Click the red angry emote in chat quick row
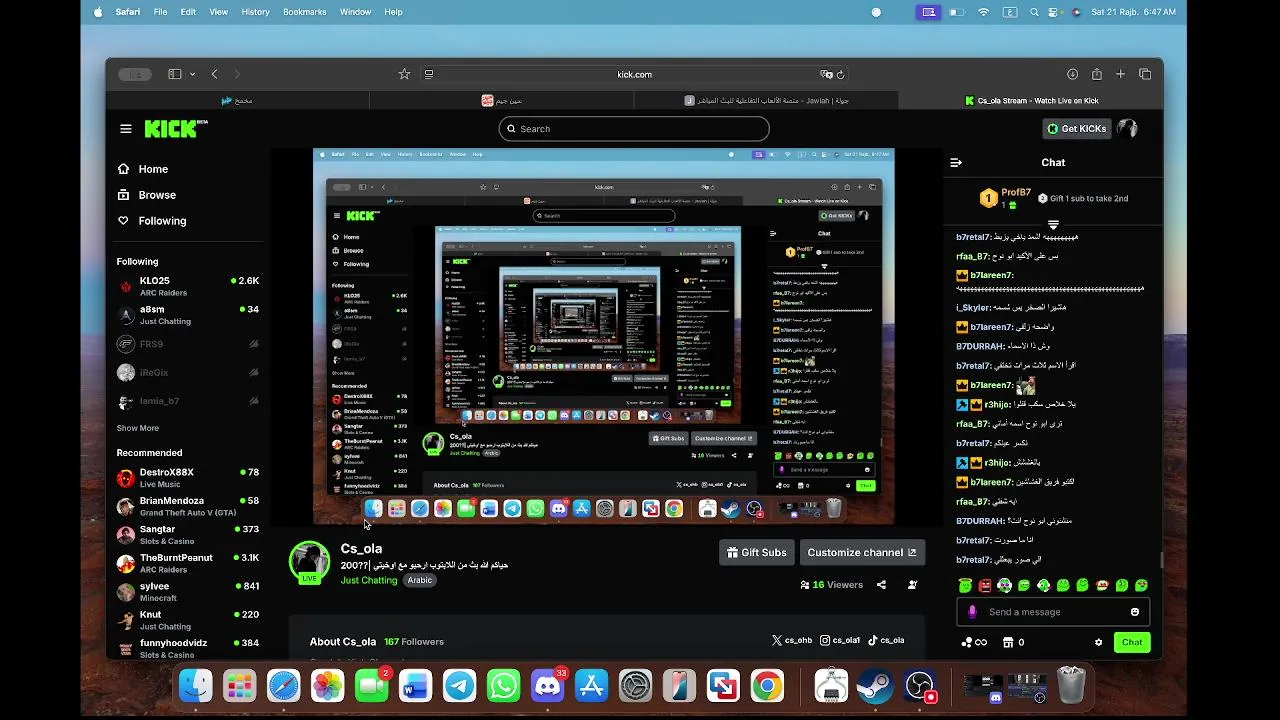1280x720 pixels. 985,585
